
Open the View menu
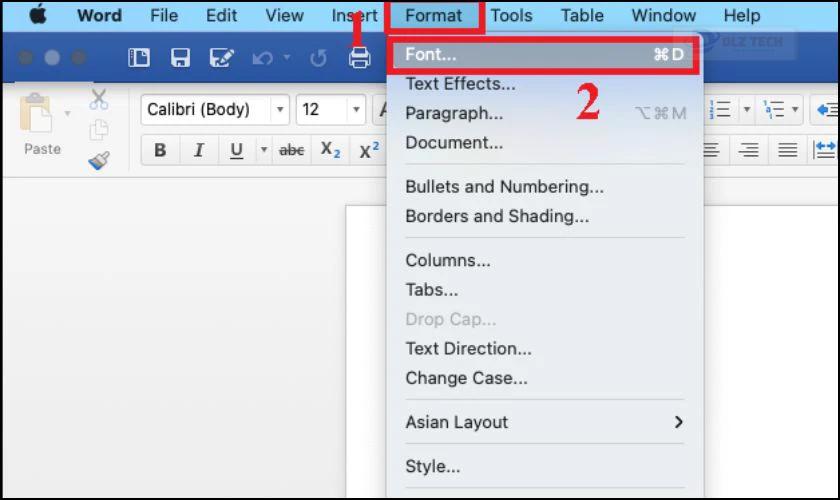point(284,16)
